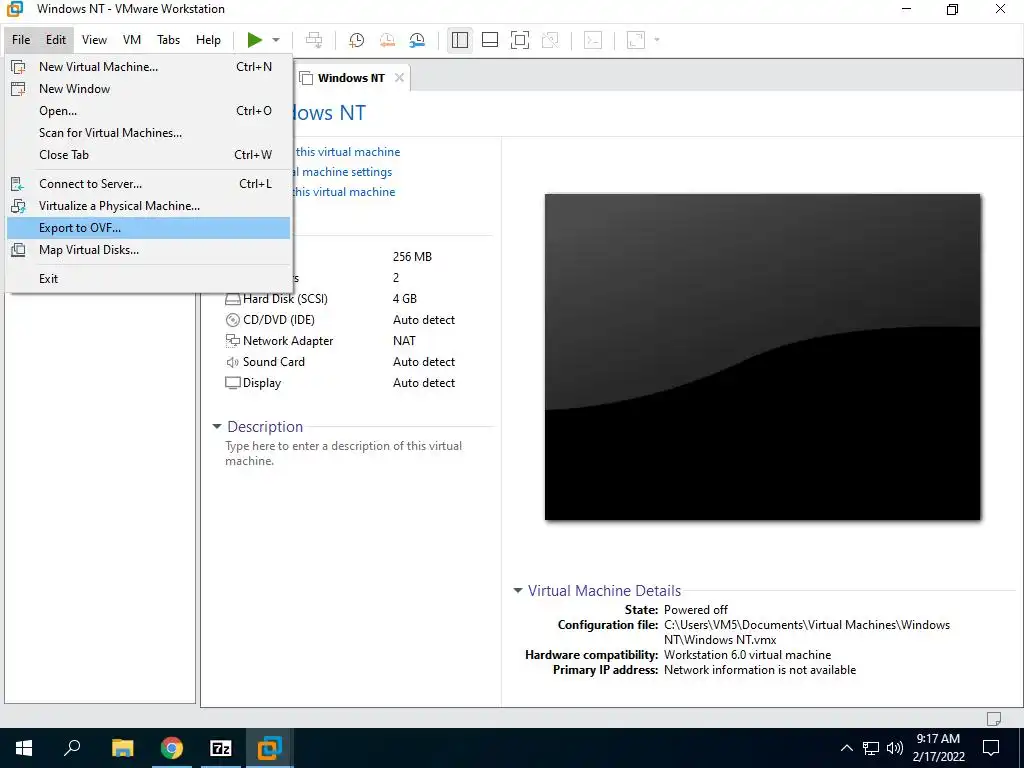Select the CD/DVD (IDE) device row

(x=340, y=320)
